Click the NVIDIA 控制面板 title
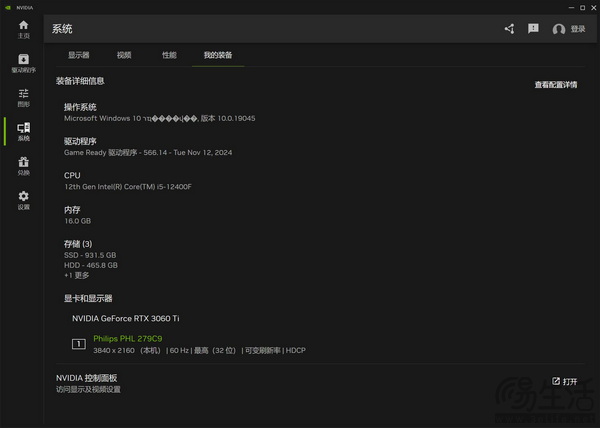Viewport: 600px width, 428px height. [x=86, y=378]
